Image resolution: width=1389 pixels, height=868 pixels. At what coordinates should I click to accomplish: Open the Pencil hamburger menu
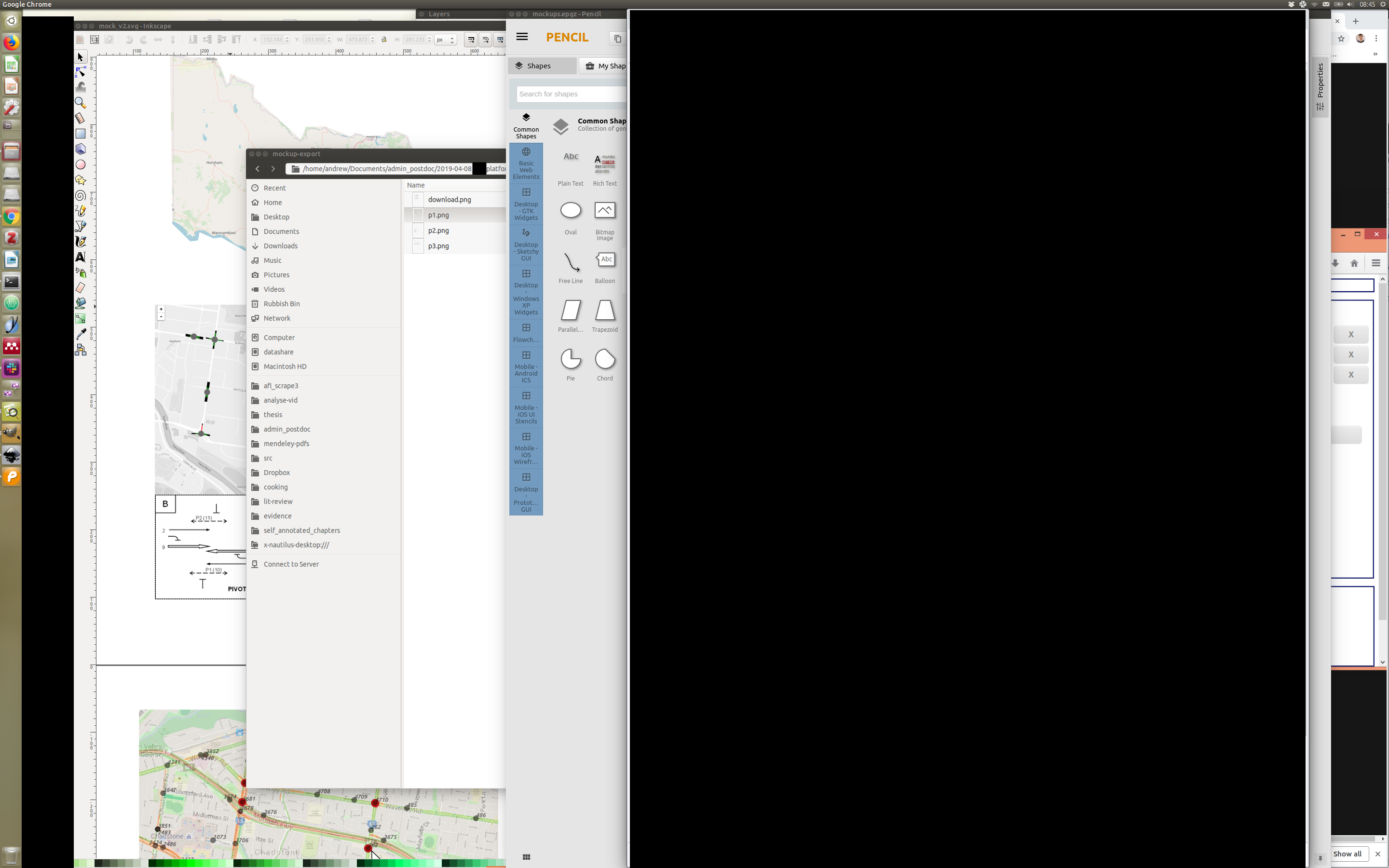coord(521,37)
